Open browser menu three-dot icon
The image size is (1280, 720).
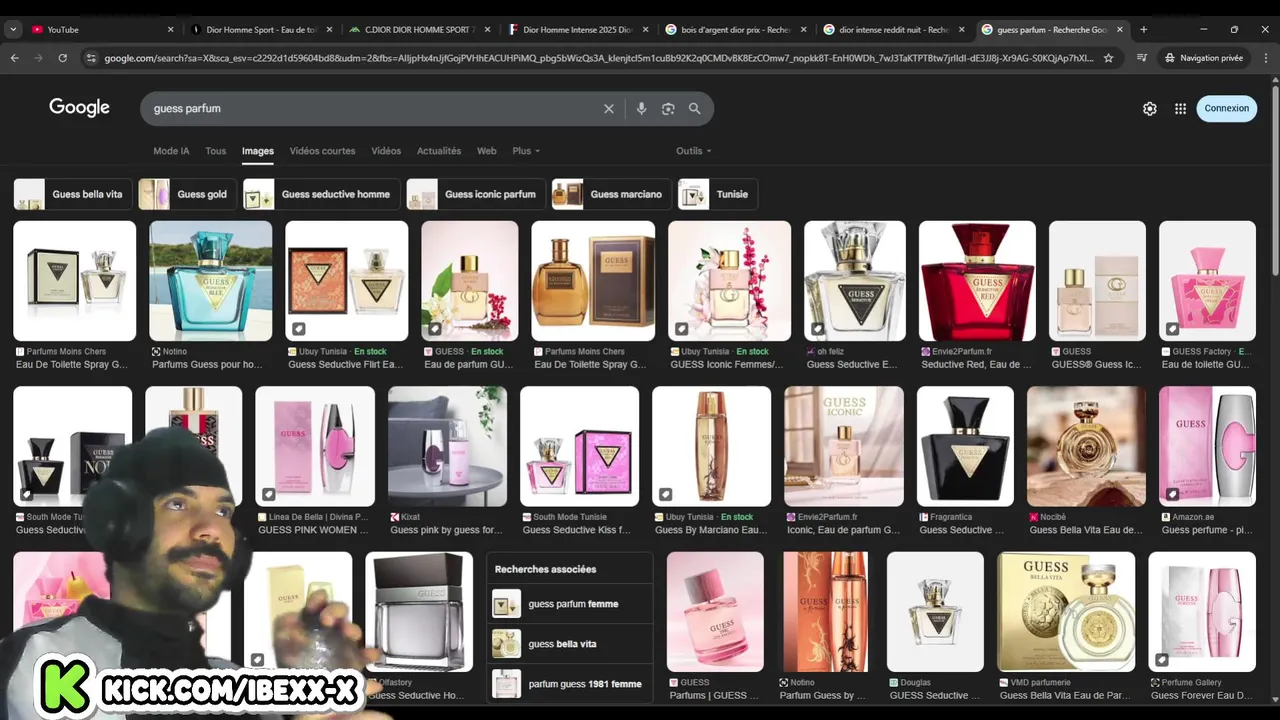1265,58
